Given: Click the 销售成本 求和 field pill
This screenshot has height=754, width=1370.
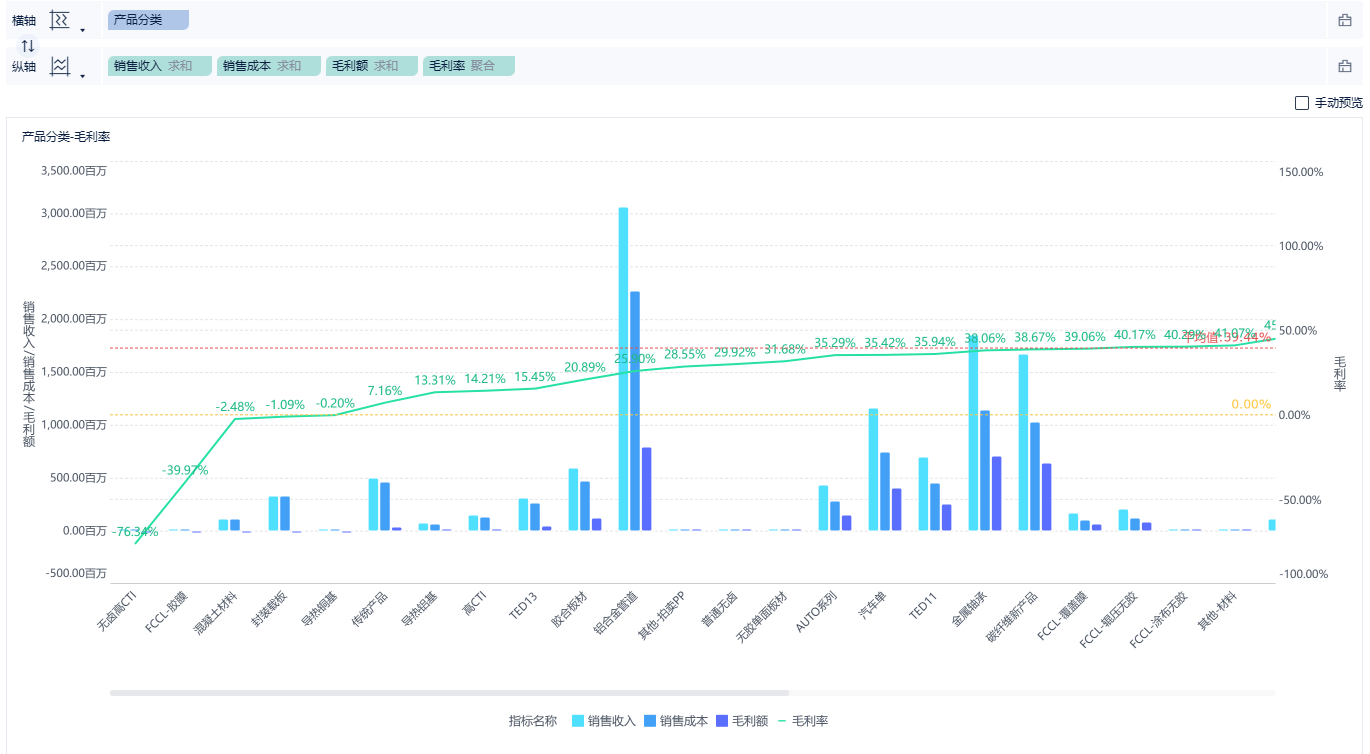Looking at the screenshot, I should coord(269,66).
